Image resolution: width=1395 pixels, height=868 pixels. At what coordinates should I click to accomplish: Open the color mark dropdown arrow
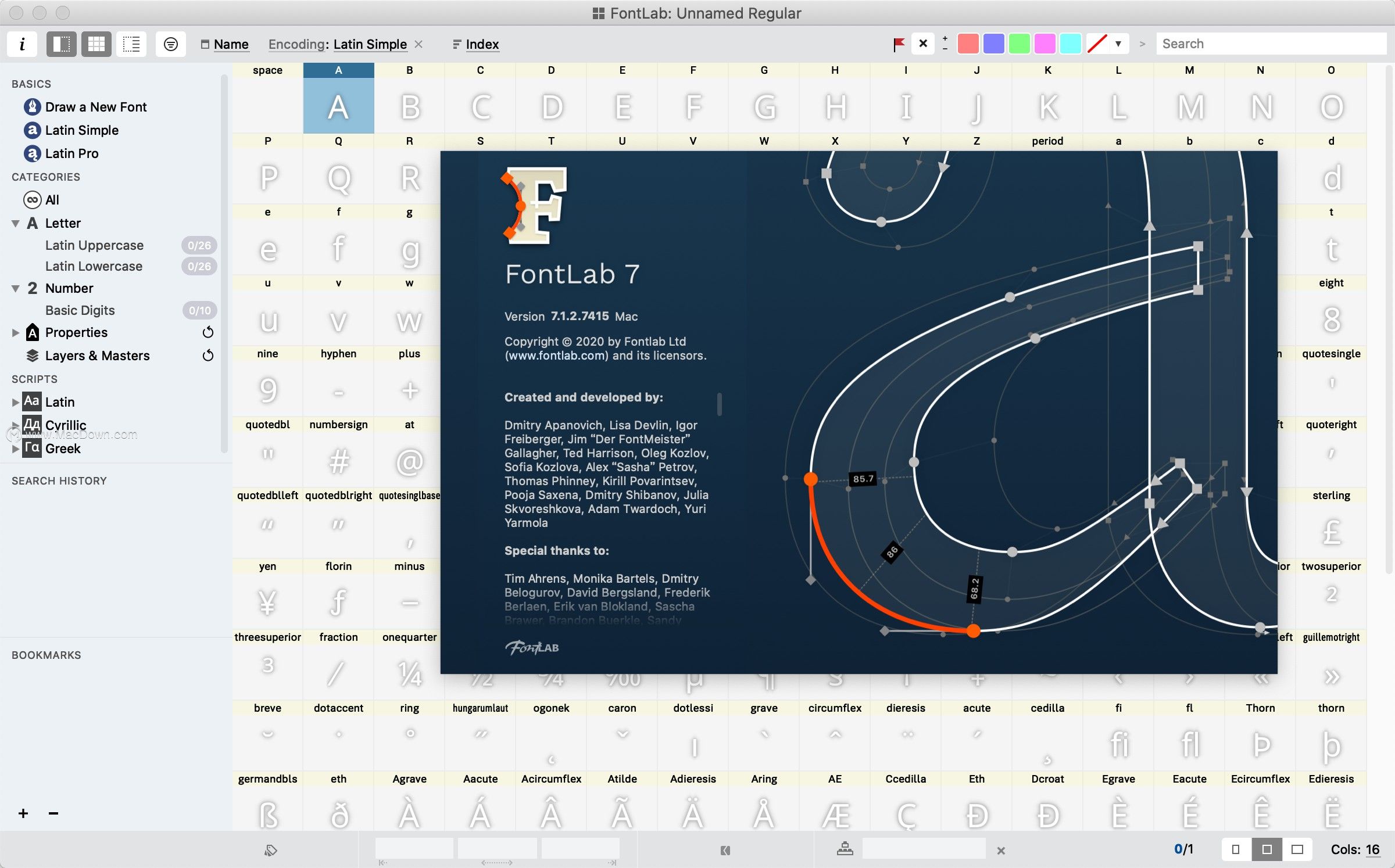click(x=1118, y=44)
